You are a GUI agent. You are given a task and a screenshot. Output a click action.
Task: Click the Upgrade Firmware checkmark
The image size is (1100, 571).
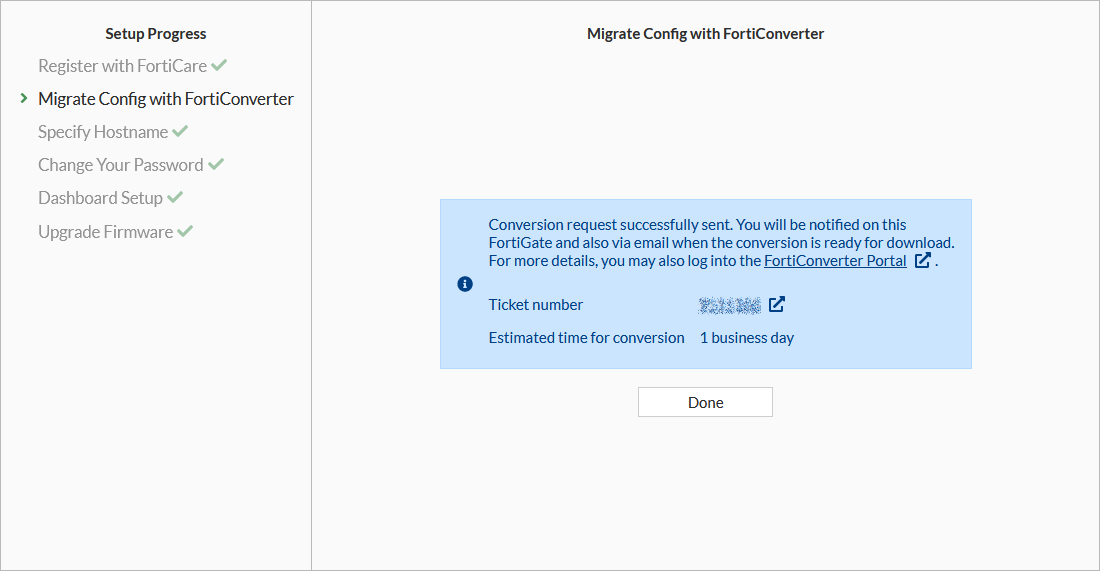pos(185,232)
